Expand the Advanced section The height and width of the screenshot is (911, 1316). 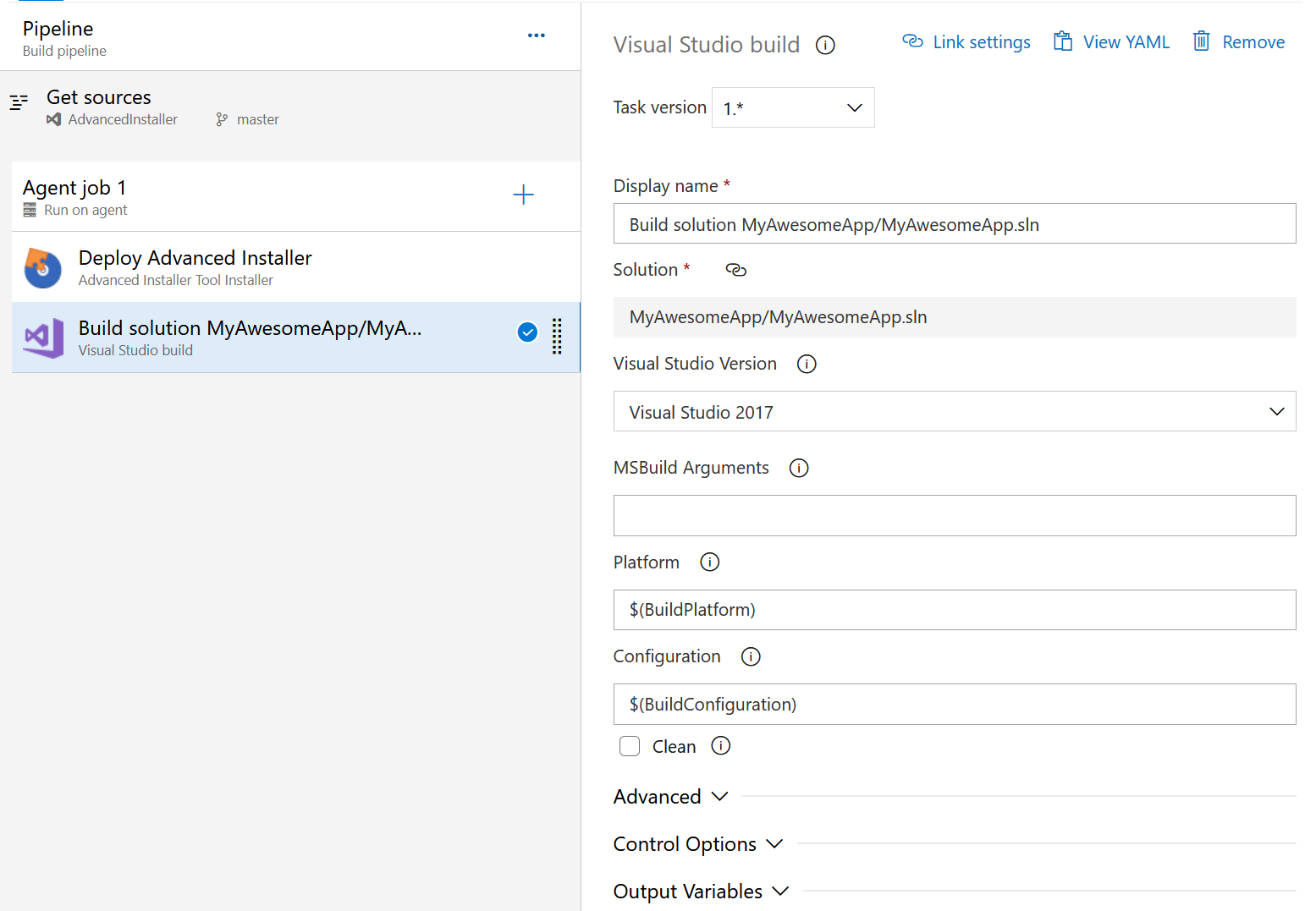tap(670, 797)
